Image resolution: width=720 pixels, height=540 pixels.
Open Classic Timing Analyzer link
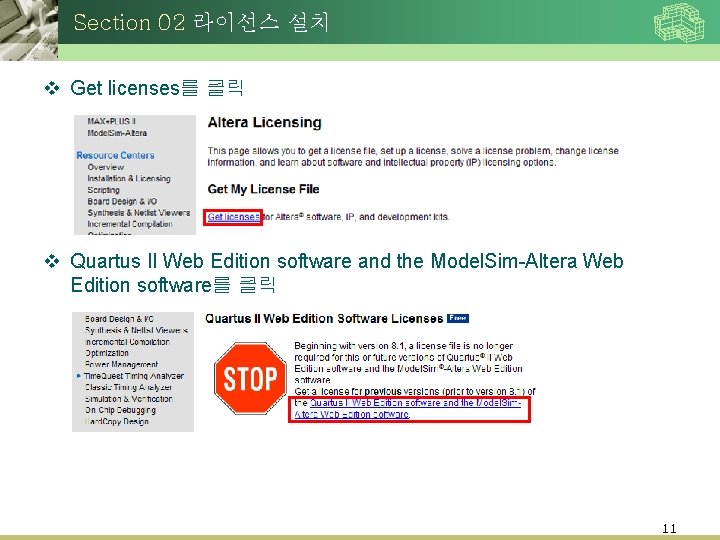(x=129, y=388)
